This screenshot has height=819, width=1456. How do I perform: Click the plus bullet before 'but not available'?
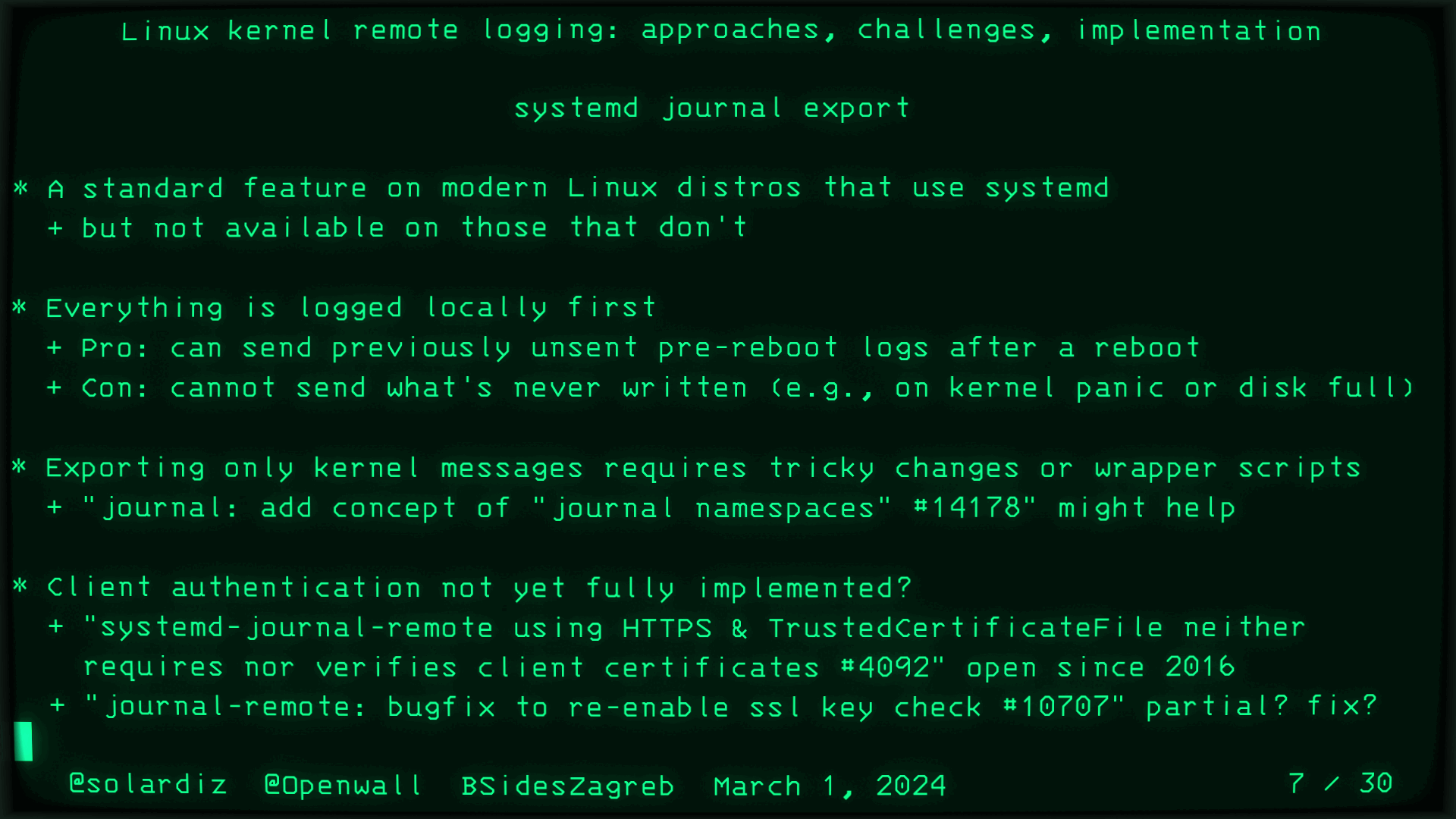(55, 227)
